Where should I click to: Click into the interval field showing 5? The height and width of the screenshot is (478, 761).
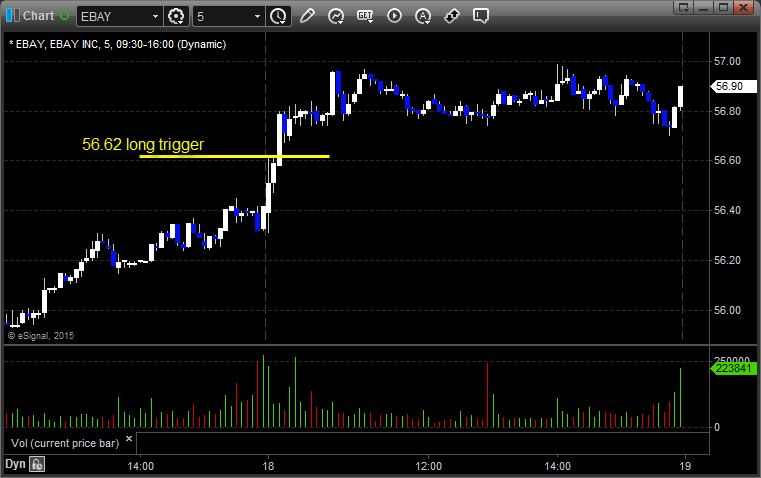click(x=222, y=16)
